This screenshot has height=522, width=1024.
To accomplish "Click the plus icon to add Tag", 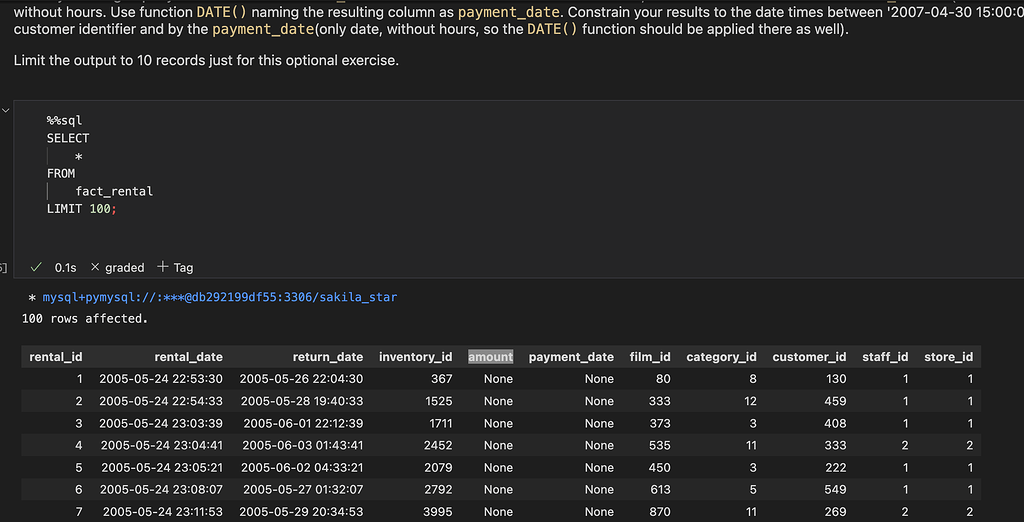I will [163, 268].
